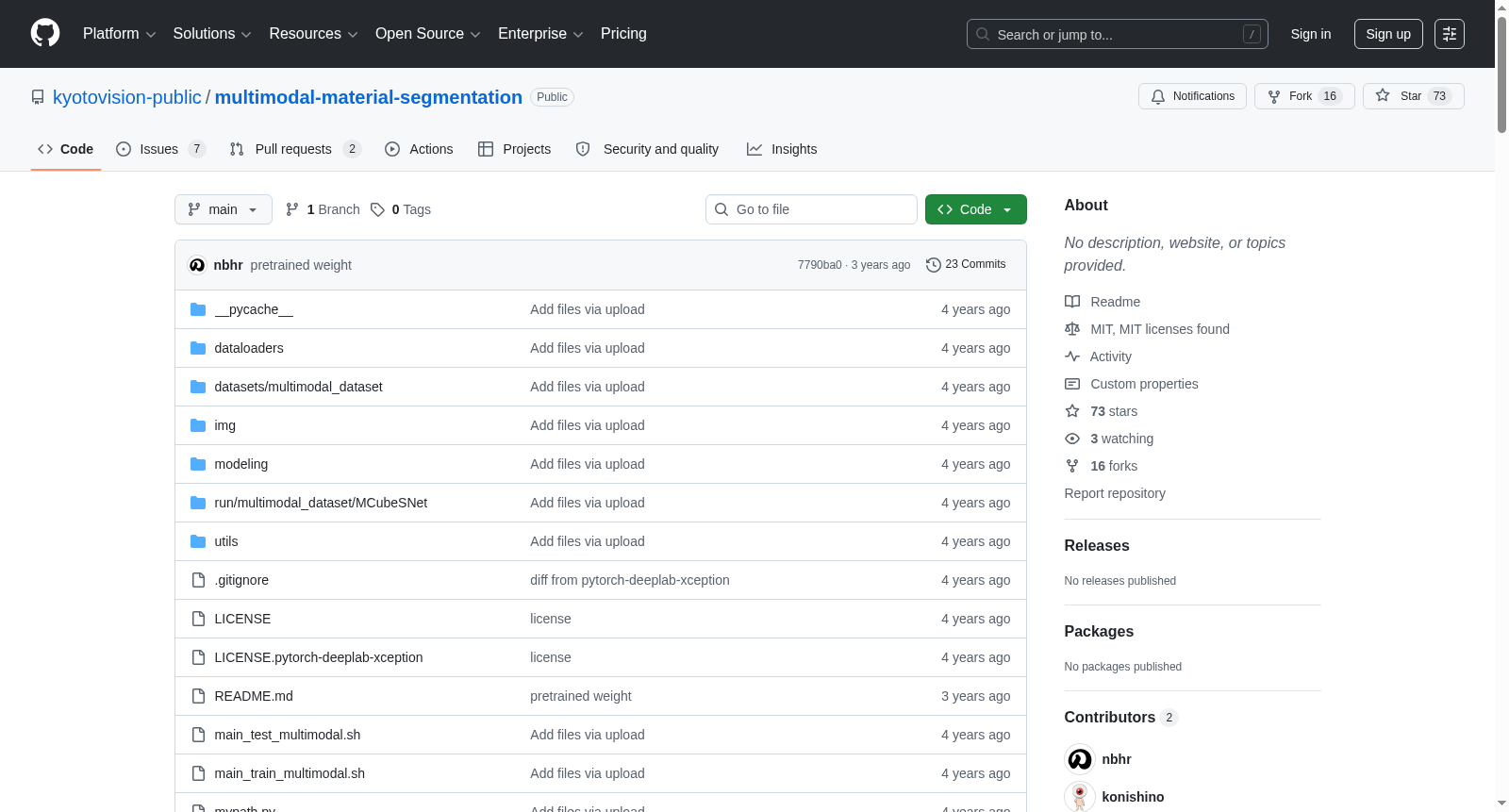The width and height of the screenshot is (1509, 812).
Task: Open the utils folder icon
Action: pyautogui.click(x=198, y=541)
